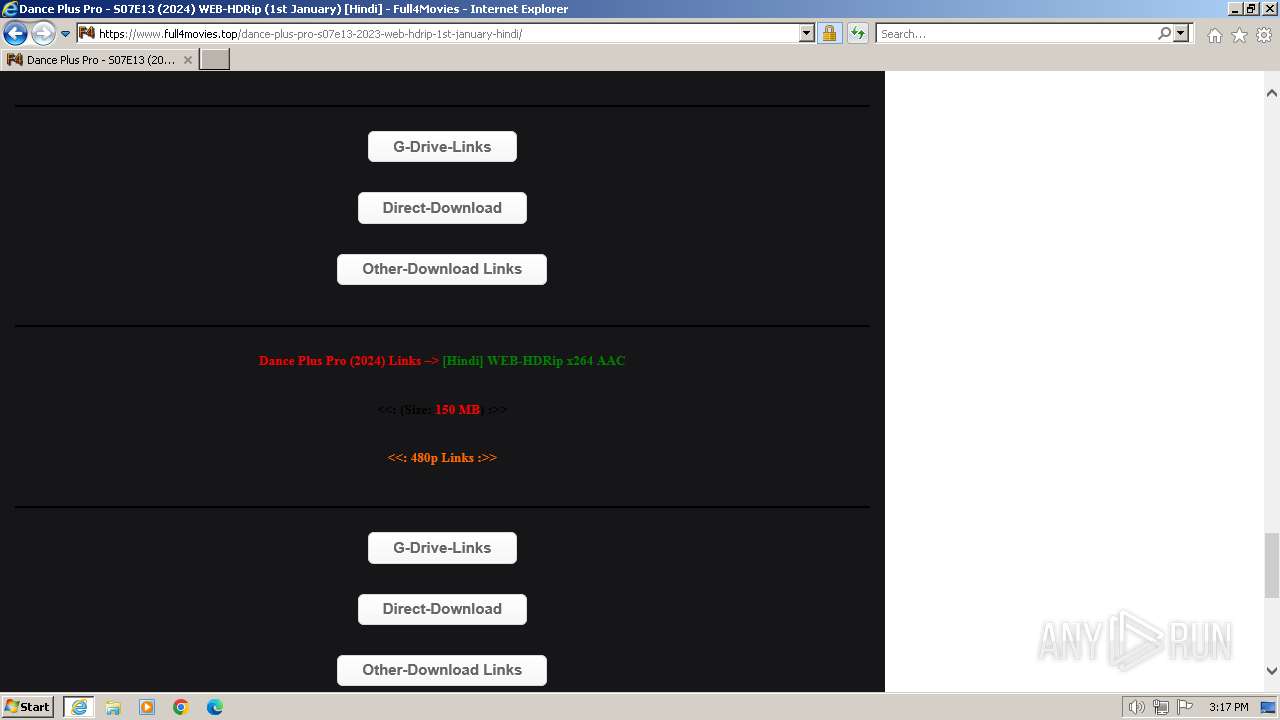Image resolution: width=1280 pixels, height=720 pixels.
Task: Click the scrollbar down arrow
Action: [1272, 672]
